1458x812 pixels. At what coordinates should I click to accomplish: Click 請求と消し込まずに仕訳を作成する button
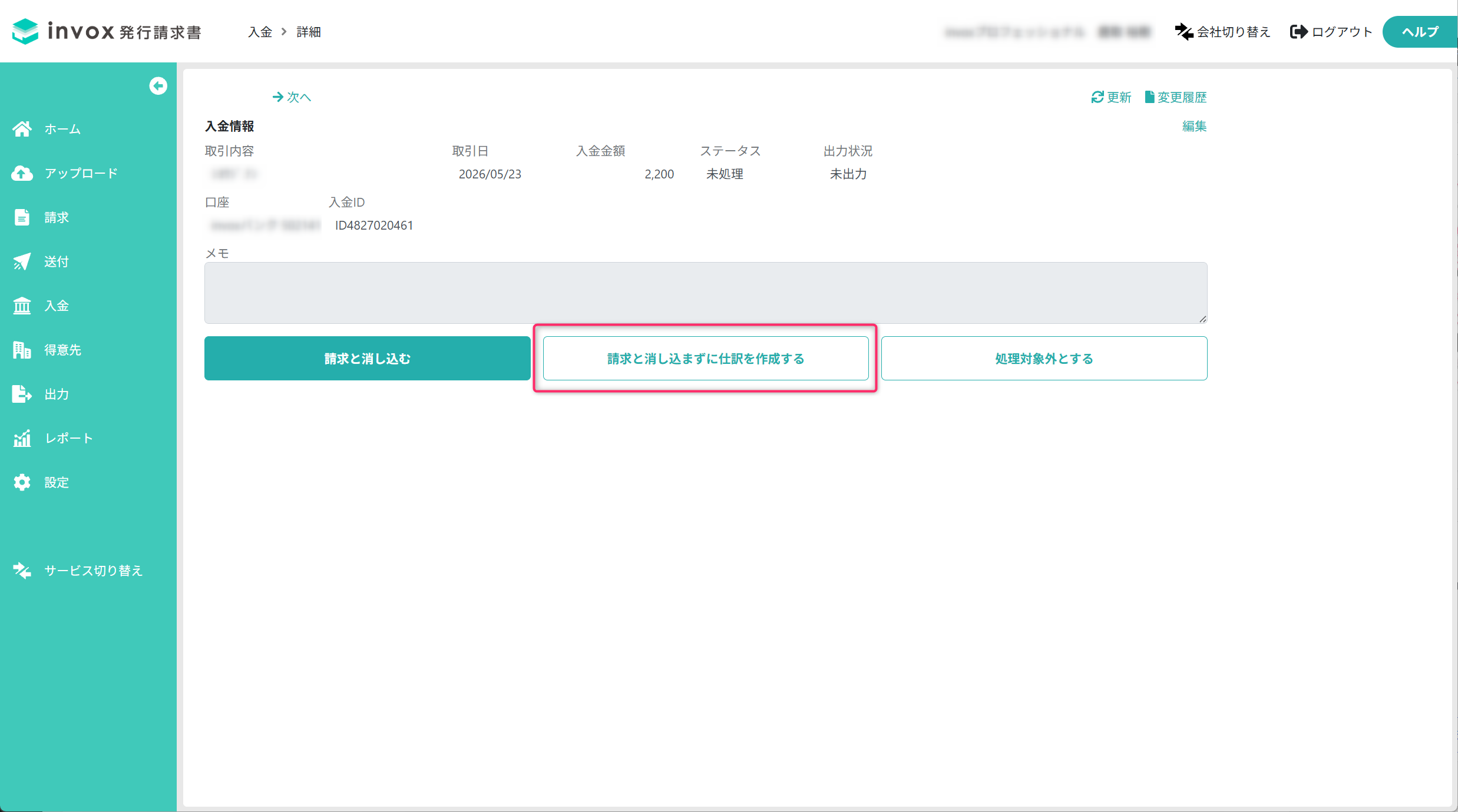click(x=706, y=359)
